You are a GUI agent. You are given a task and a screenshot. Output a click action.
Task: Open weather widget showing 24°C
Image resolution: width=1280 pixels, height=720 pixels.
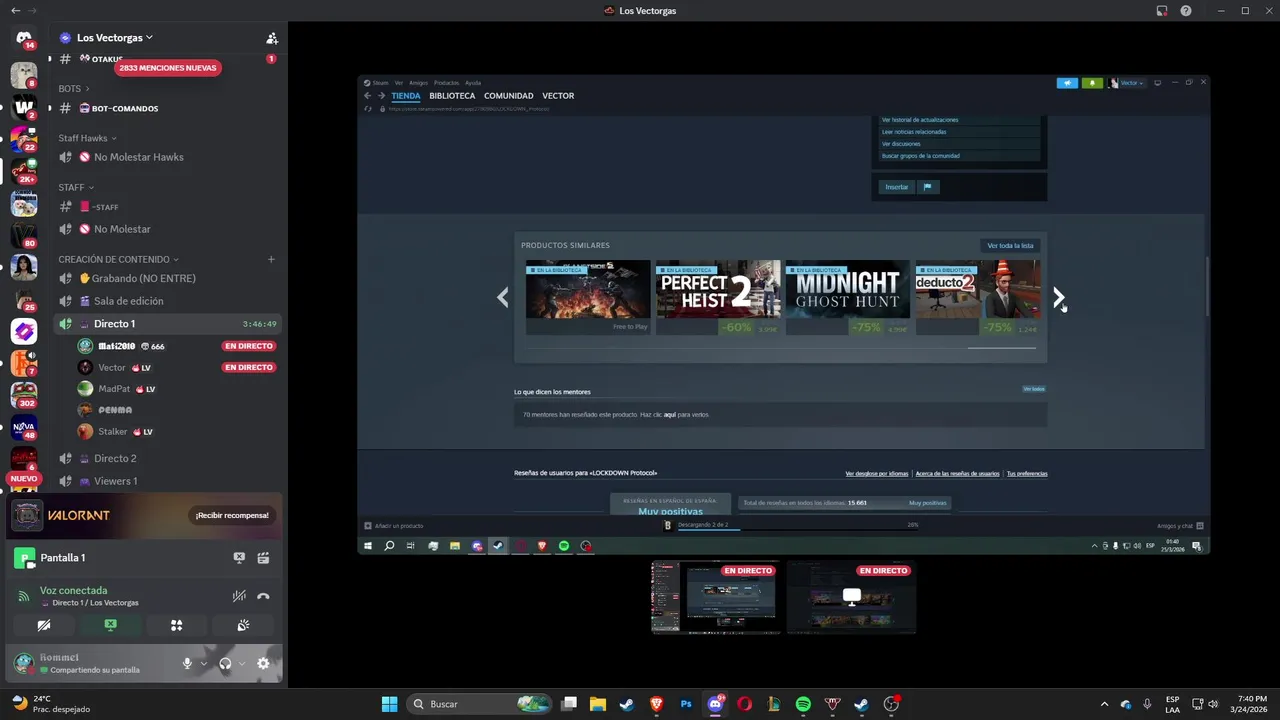50,704
